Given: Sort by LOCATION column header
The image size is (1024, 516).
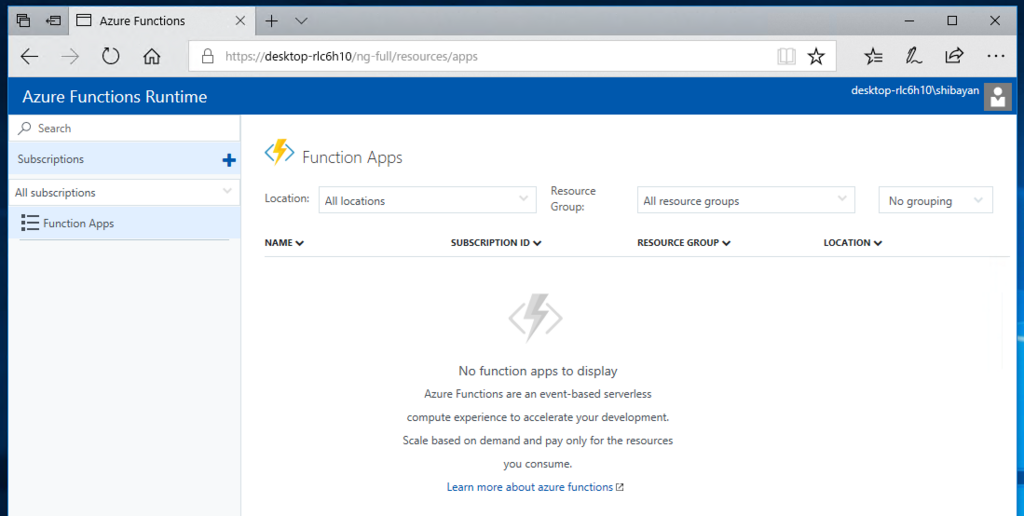Looking at the screenshot, I should [x=852, y=243].
